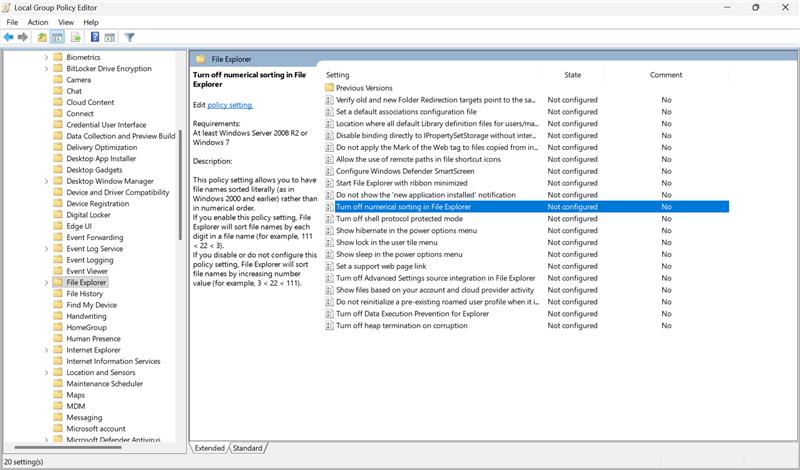Toggle the Show/Hide Action Pane icon

110,37
